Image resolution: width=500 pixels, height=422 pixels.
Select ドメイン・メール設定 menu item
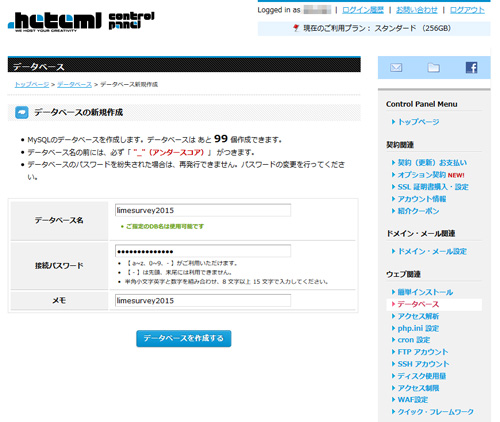(x=432, y=251)
